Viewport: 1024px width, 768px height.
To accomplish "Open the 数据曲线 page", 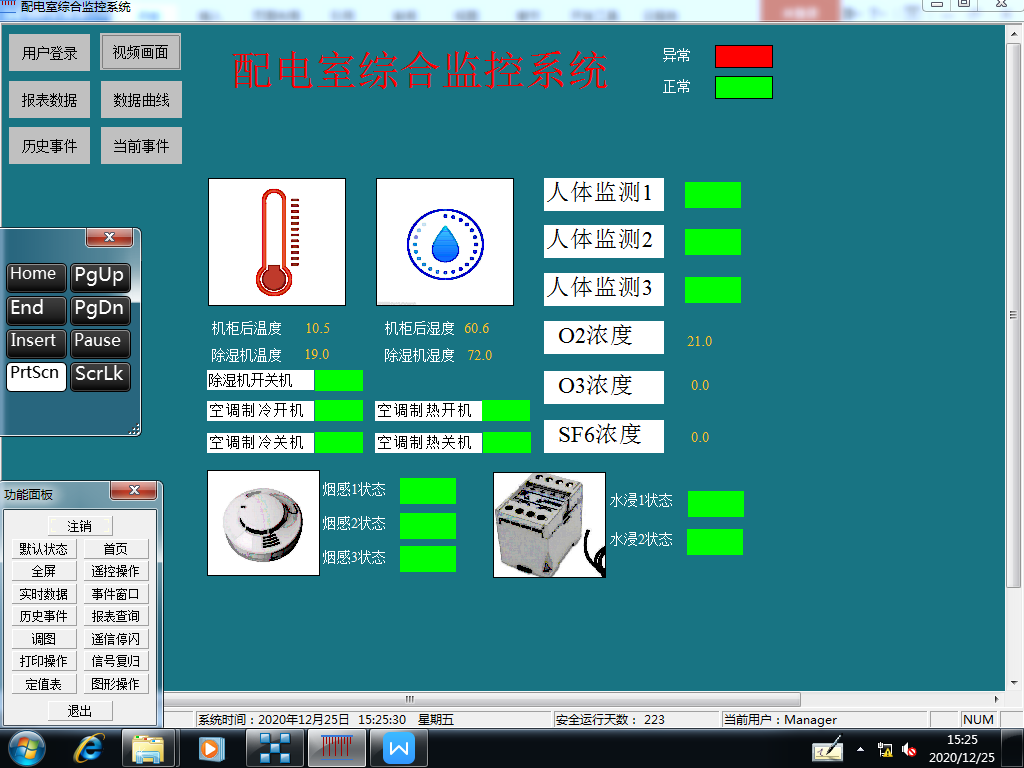I will coord(141,100).
